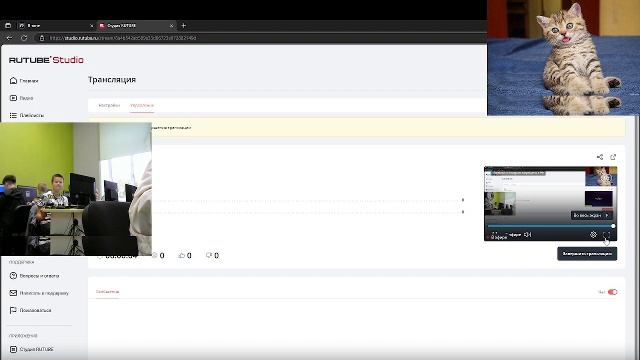640x360 pixels.
Task: Open the Плейлисты sidebar item
Action: click(27, 116)
